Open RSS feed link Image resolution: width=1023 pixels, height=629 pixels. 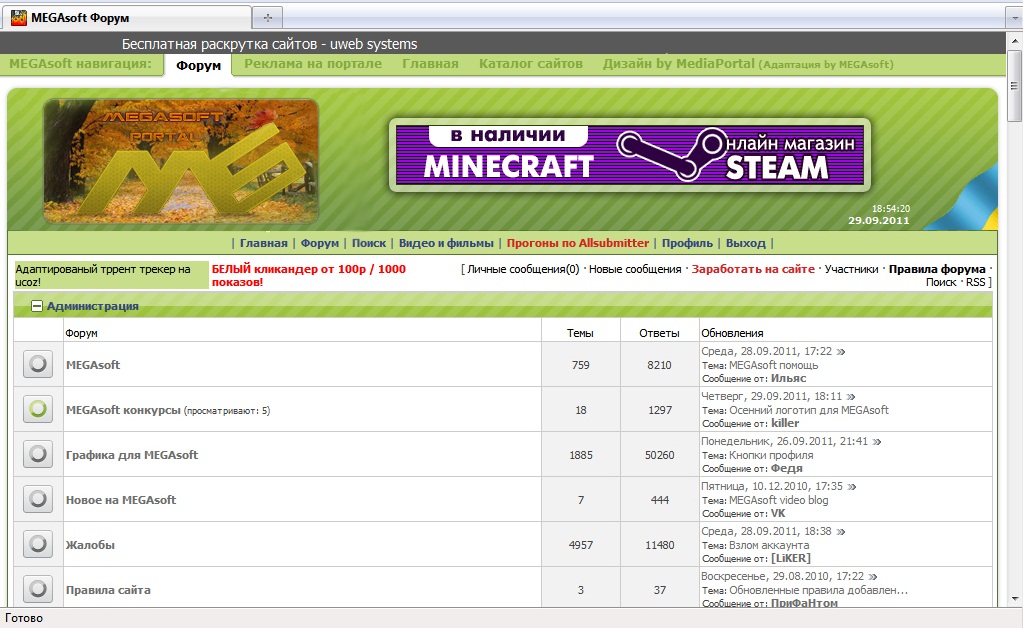point(975,282)
